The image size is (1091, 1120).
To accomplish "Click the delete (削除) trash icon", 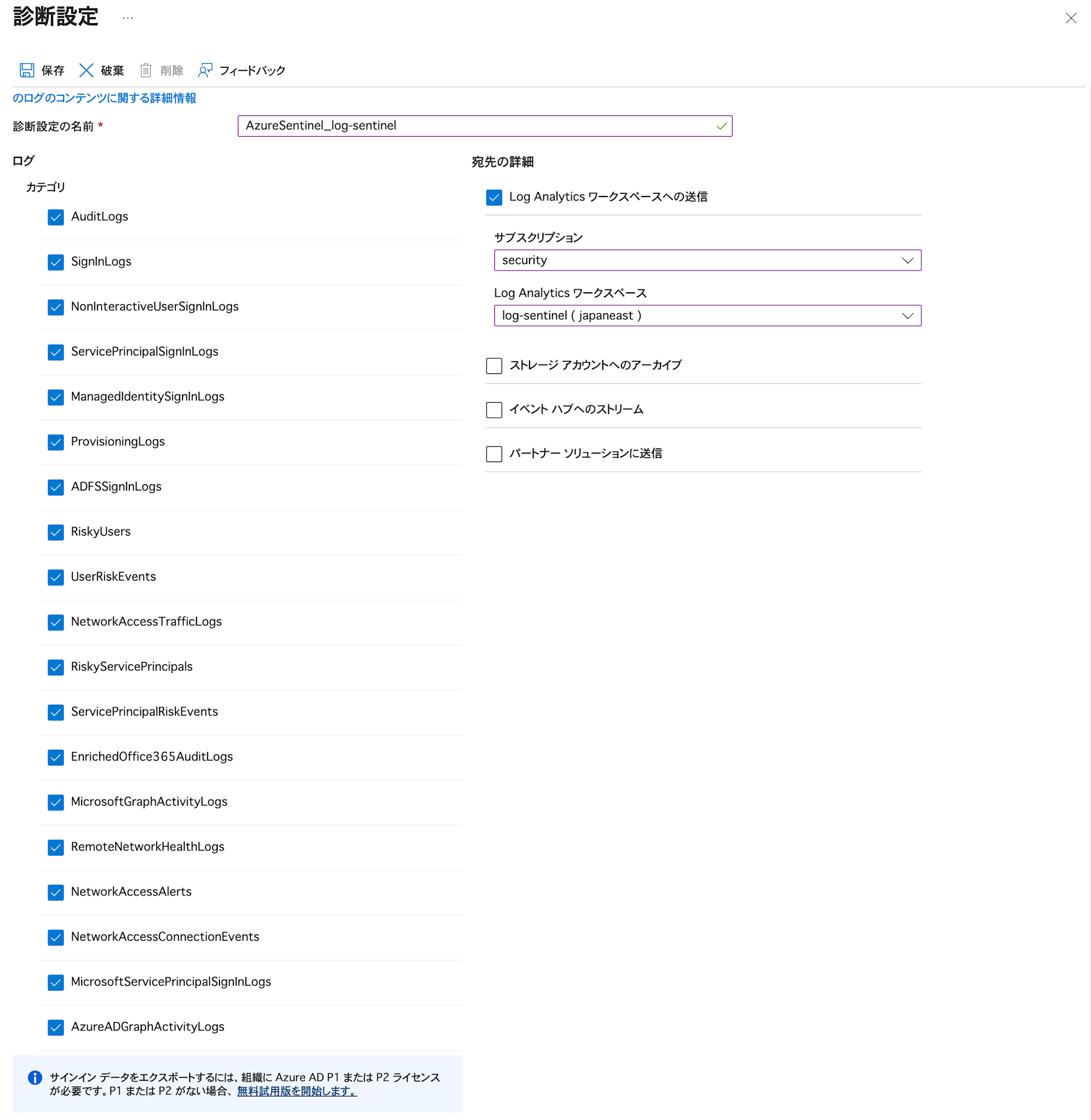I will tap(146, 71).
